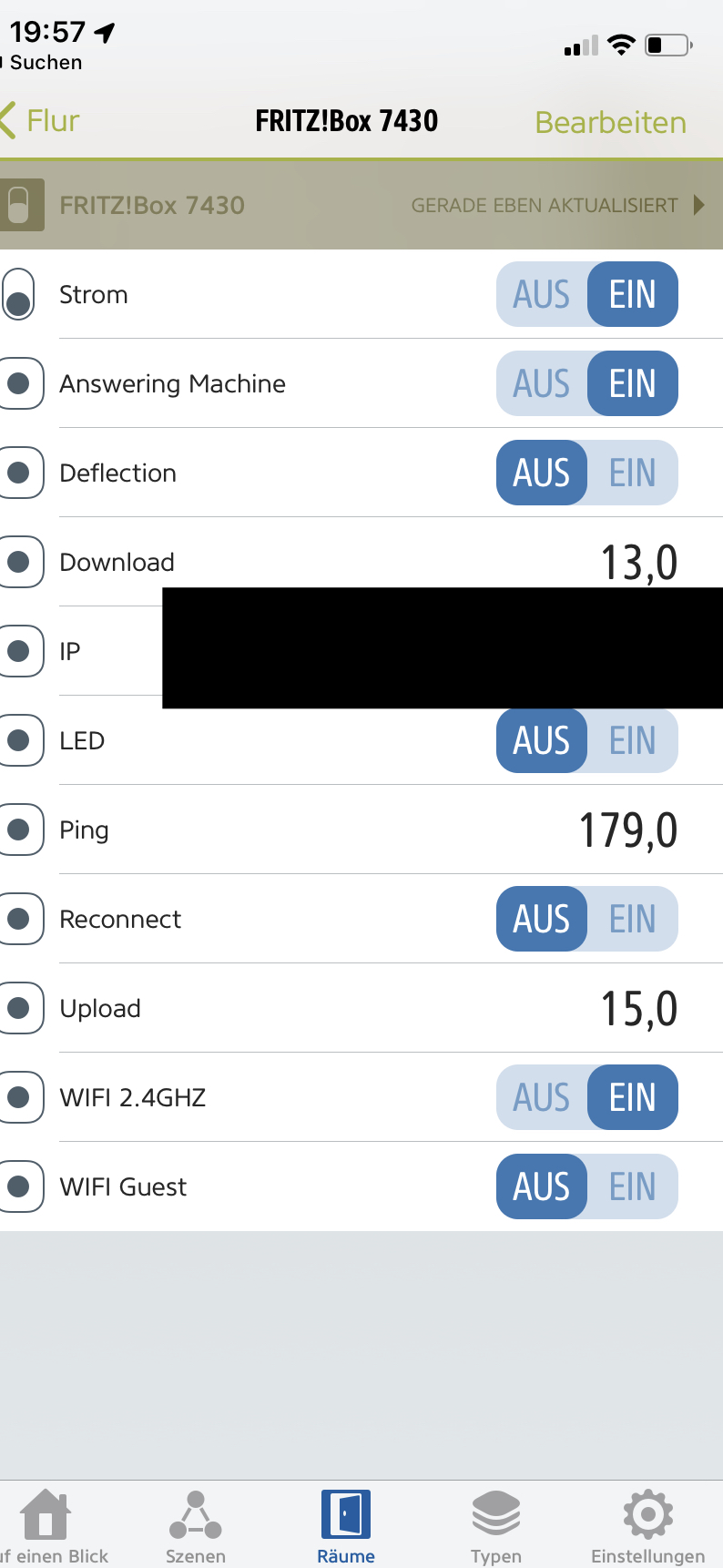Screen dimensions: 723x1568
Task: Expand details arrow beside GERADE EBEN AKTUALISIERT
Action: (x=698, y=205)
